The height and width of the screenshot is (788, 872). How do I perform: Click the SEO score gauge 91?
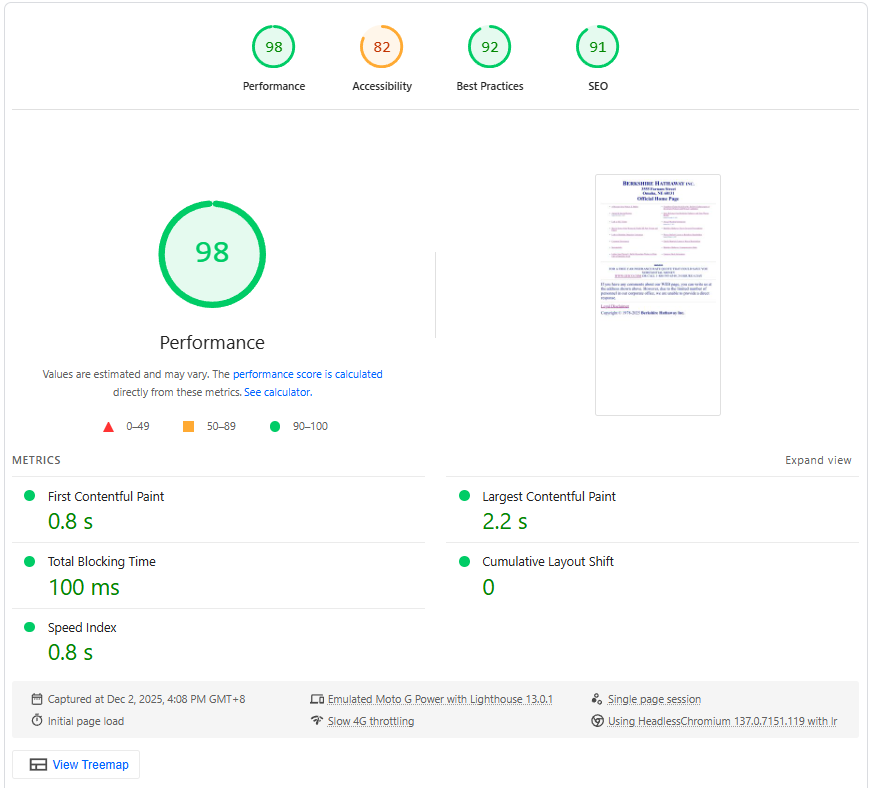coord(598,47)
